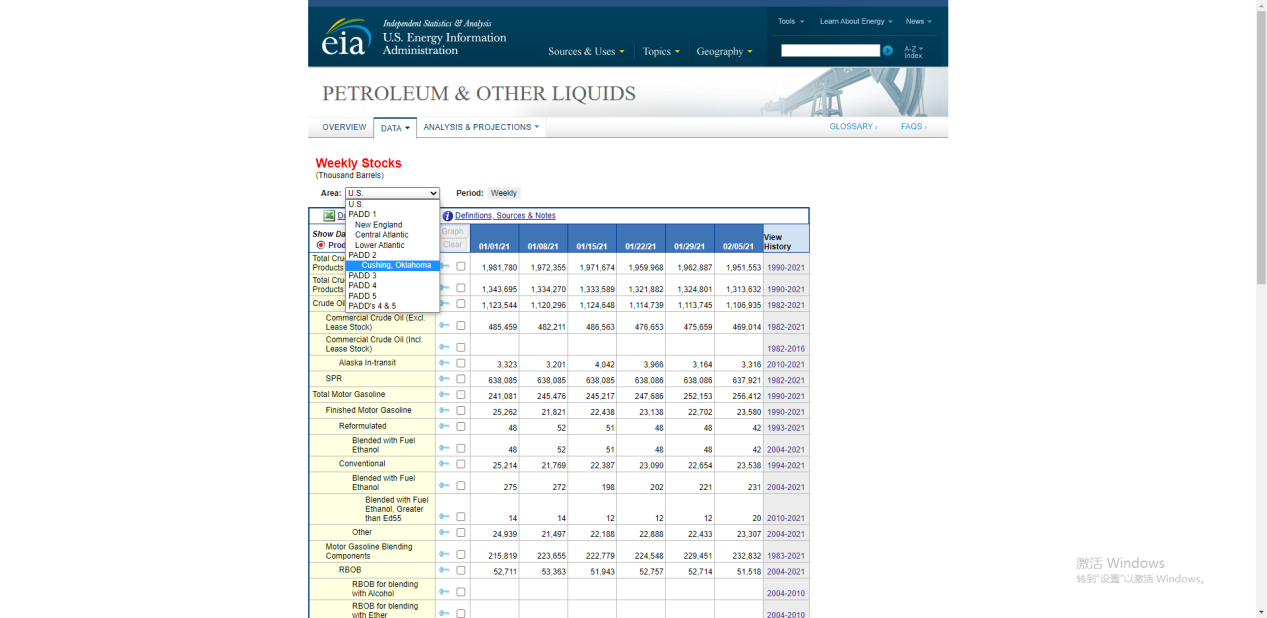Tick the Reformulated row checkbox
This screenshot has height=618, width=1267.
(x=461, y=427)
